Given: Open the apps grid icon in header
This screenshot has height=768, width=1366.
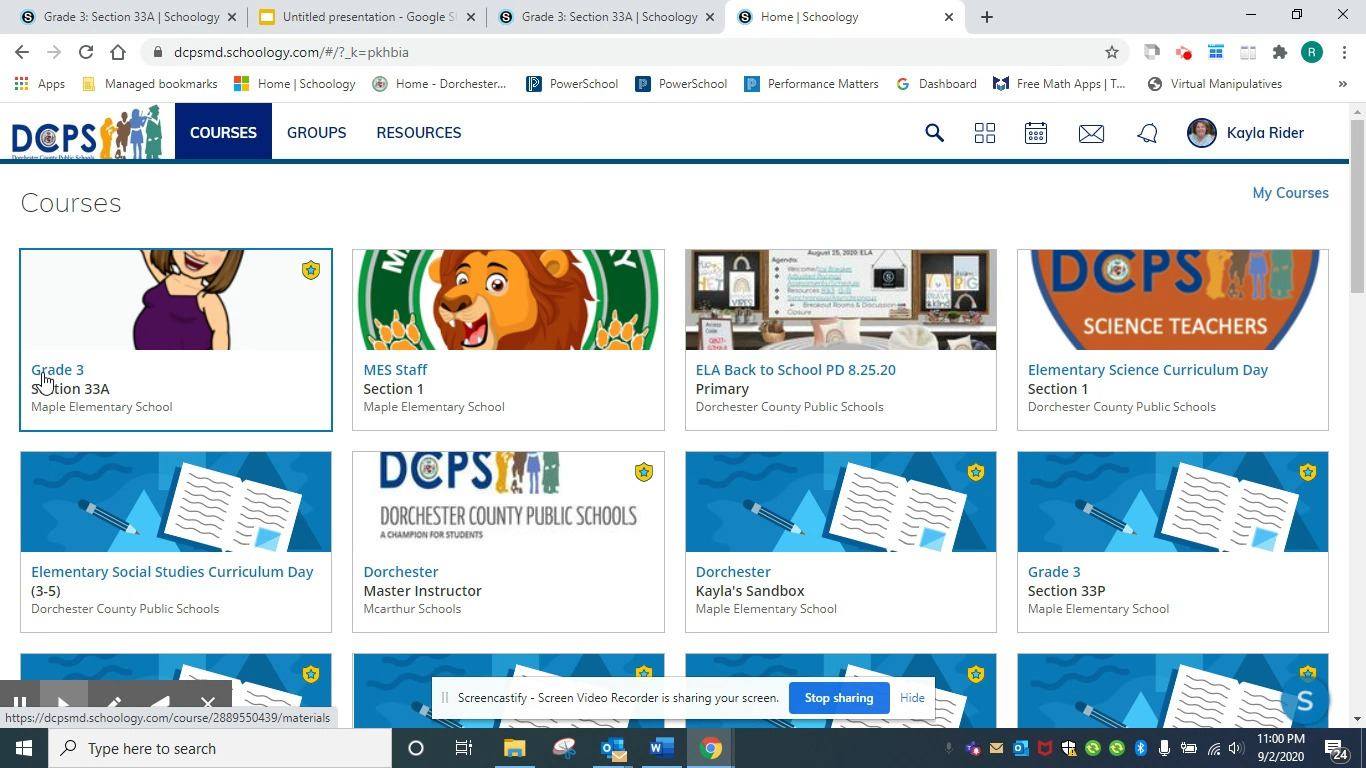Looking at the screenshot, I should (x=985, y=133).
